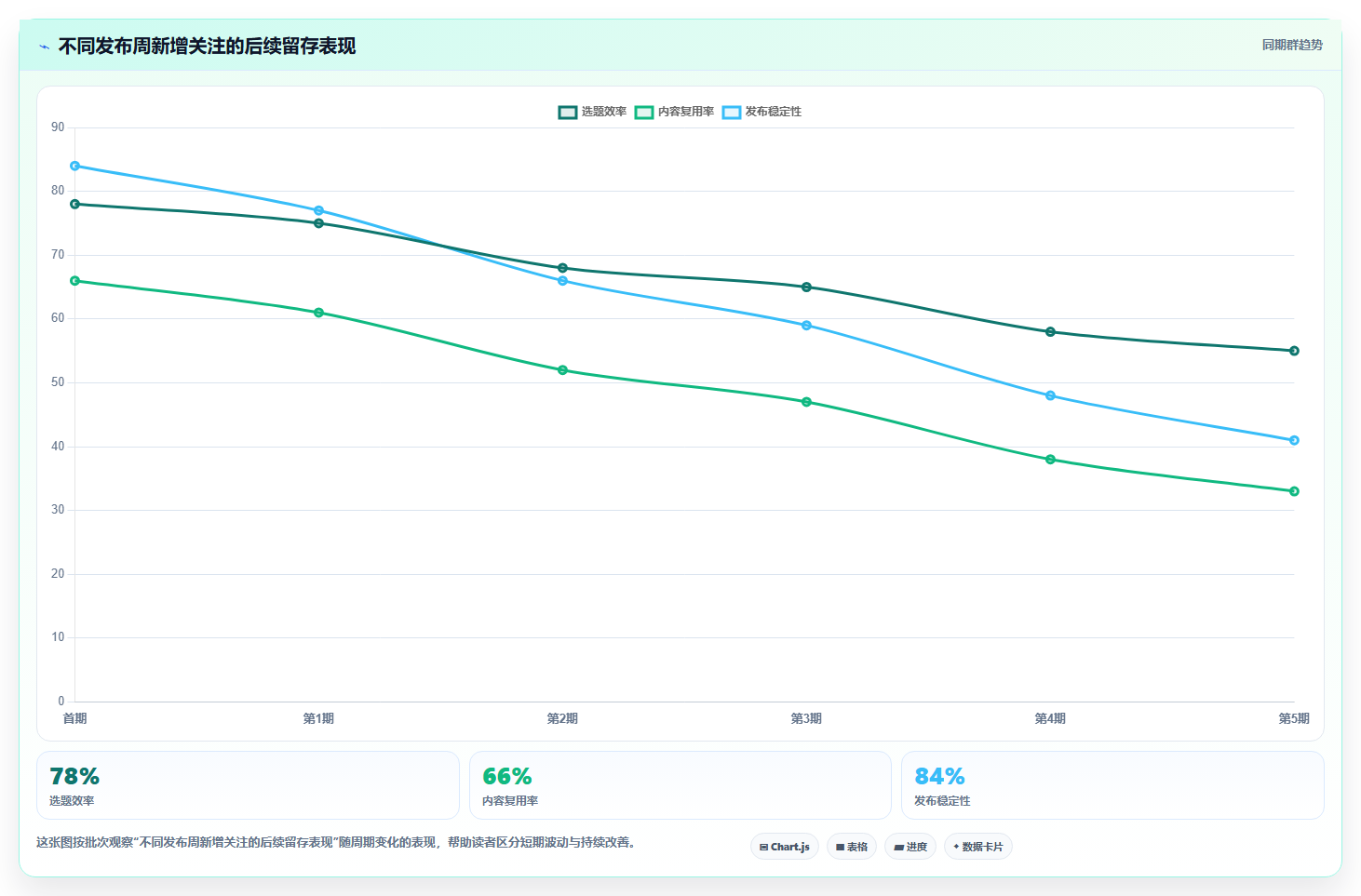
Task: Click the 发布稳定性 data point at 第1期
Action: pyautogui.click(x=319, y=210)
